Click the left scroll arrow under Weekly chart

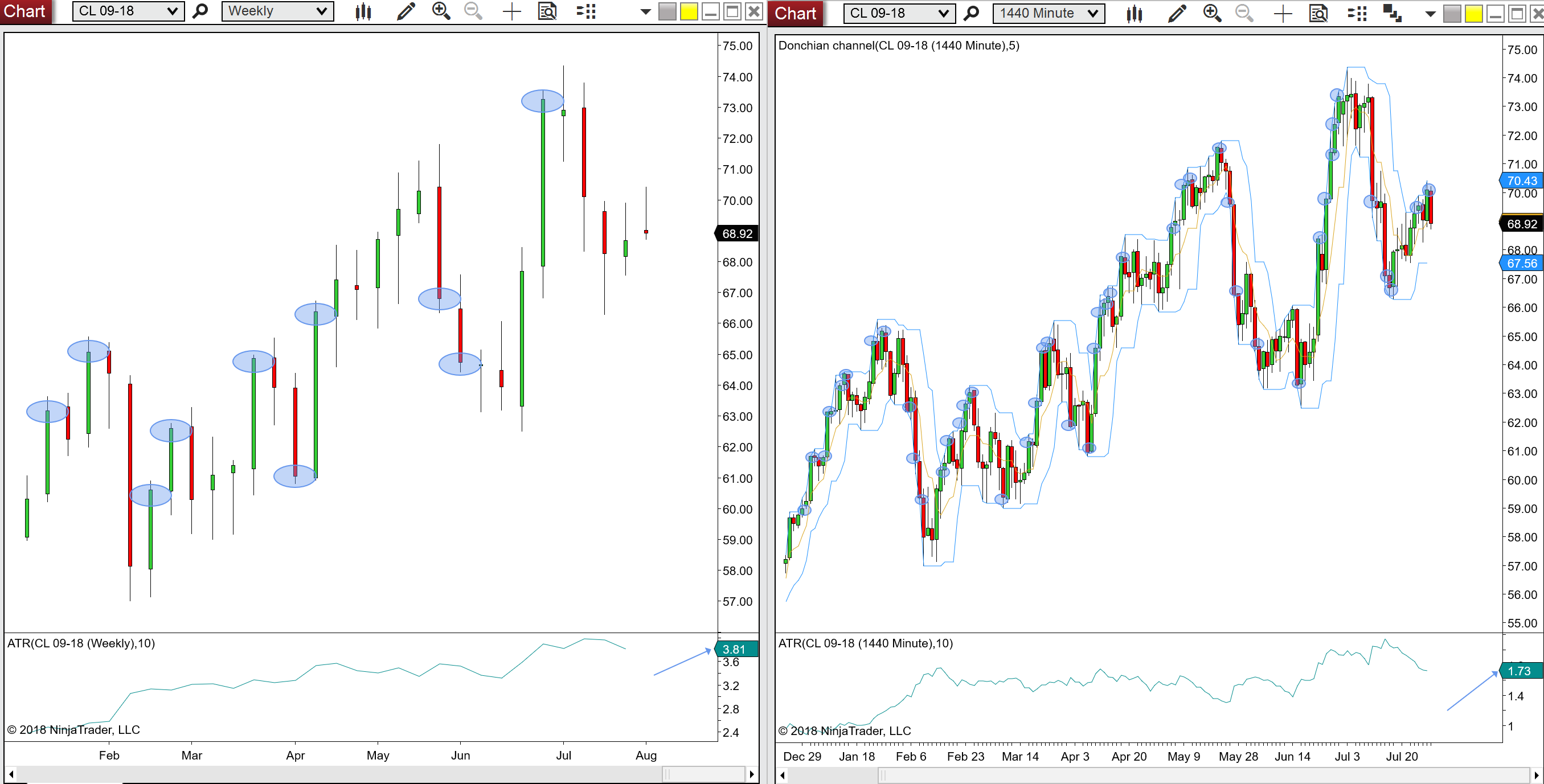pos(11,774)
